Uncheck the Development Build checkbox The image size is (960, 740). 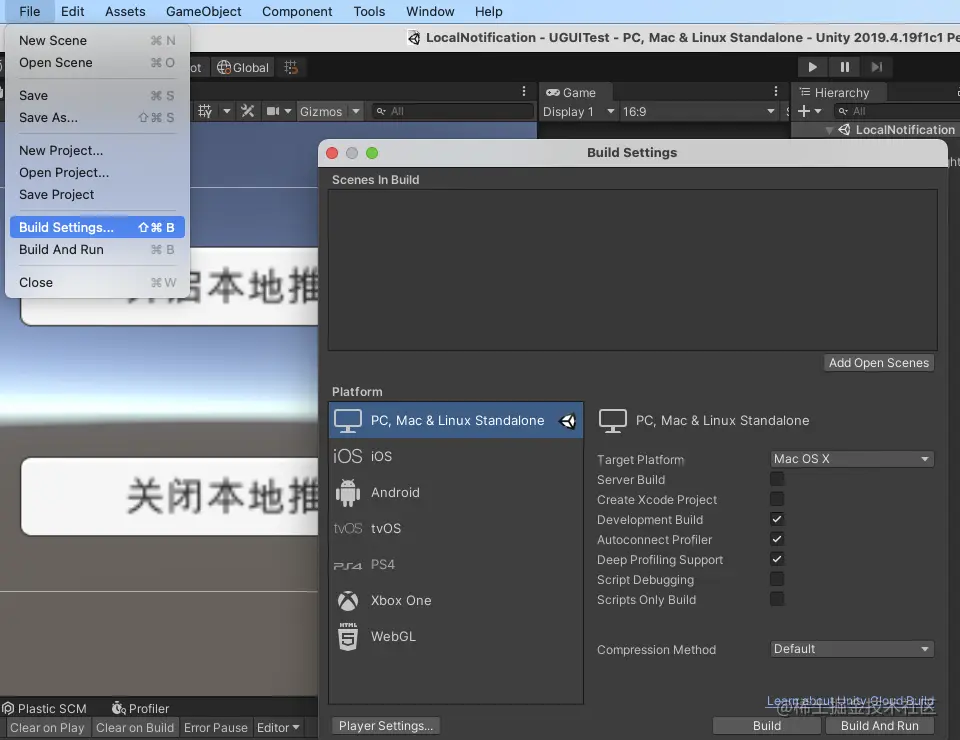(x=777, y=519)
